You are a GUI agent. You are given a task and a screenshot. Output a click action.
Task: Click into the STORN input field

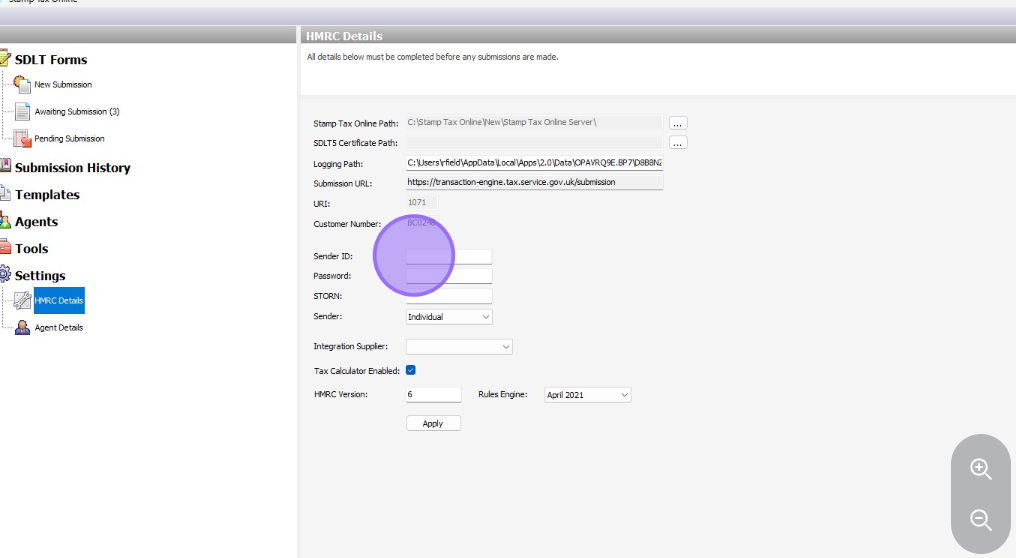point(449,296)
